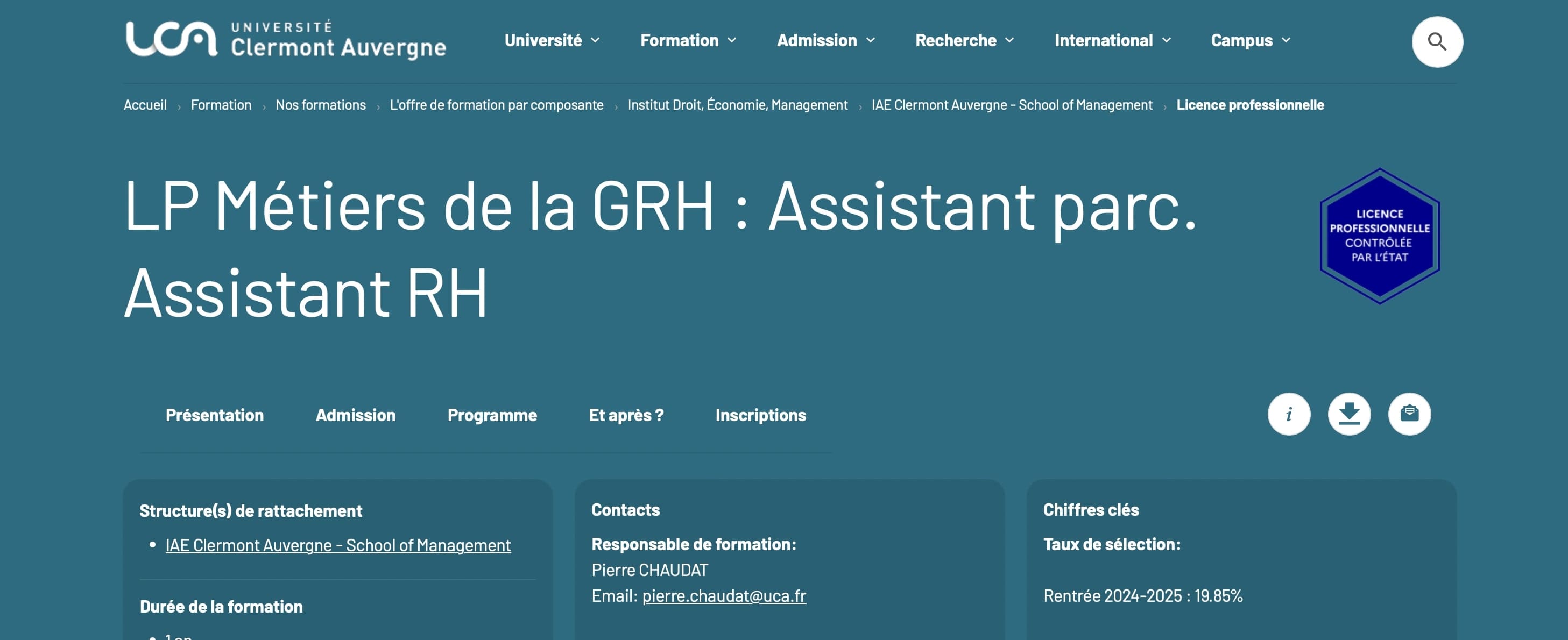Open IAE Clermont Auvergne breadcrumb link
The height and width of the screenshot is (640, 1568).
pos(1012,105)
